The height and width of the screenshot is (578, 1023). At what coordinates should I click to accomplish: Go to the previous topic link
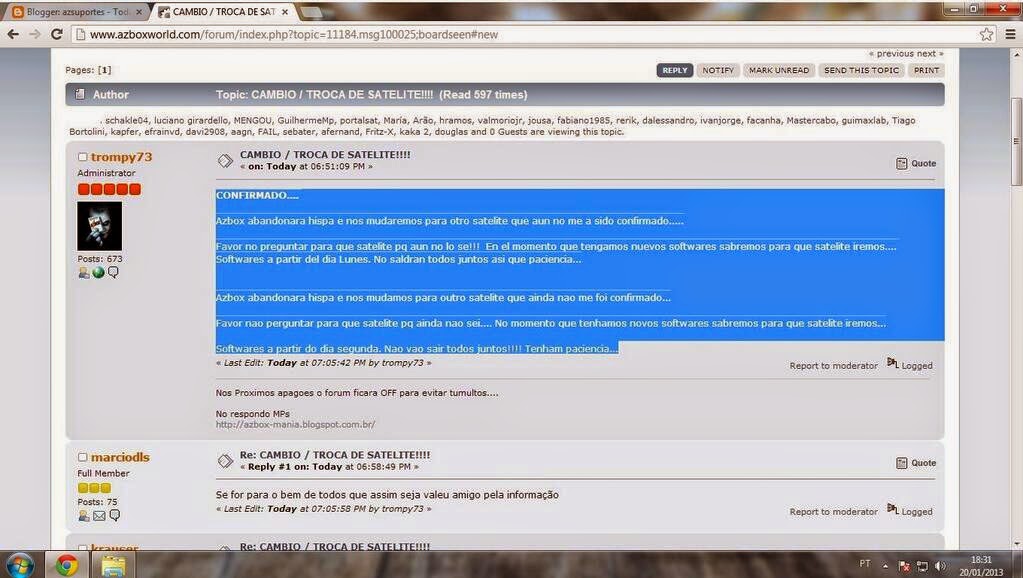[895, 53]
